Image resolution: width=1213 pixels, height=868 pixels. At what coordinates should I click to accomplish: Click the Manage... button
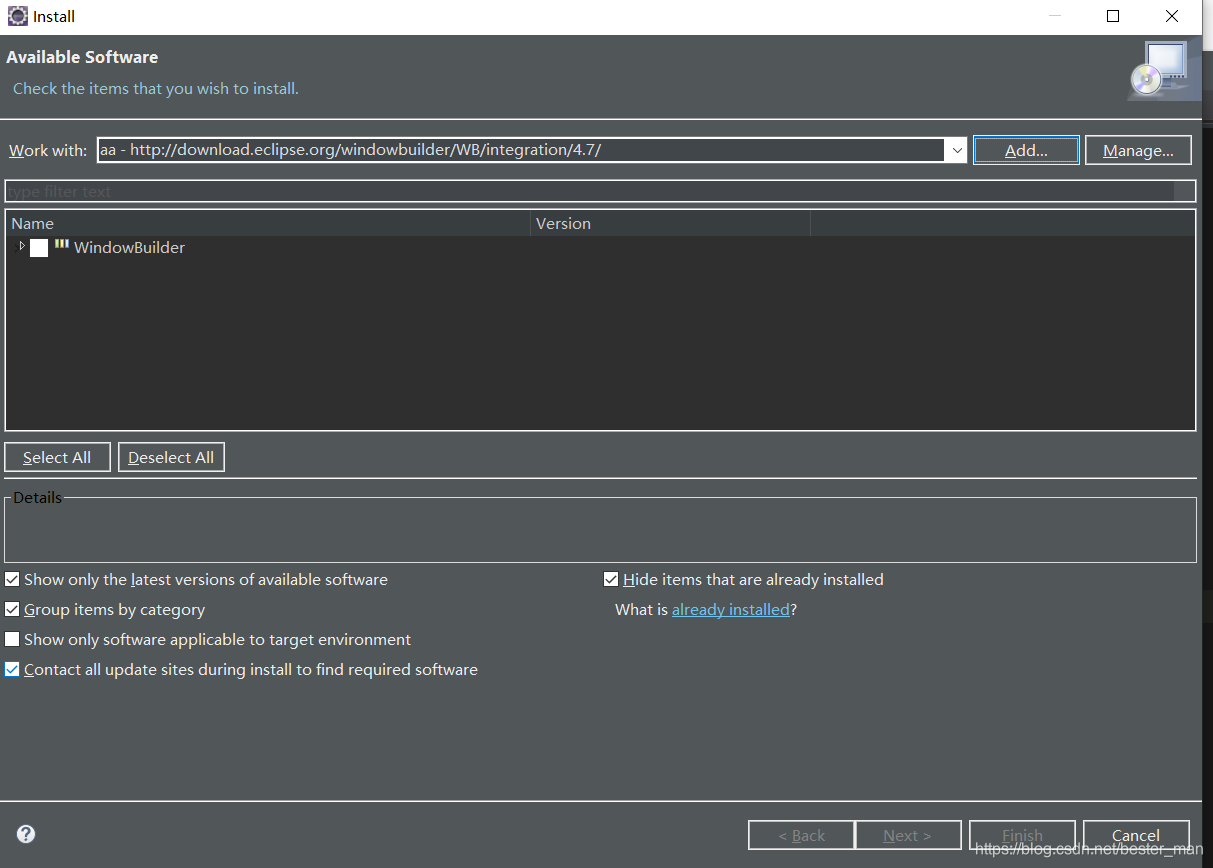click(1138, 150)
